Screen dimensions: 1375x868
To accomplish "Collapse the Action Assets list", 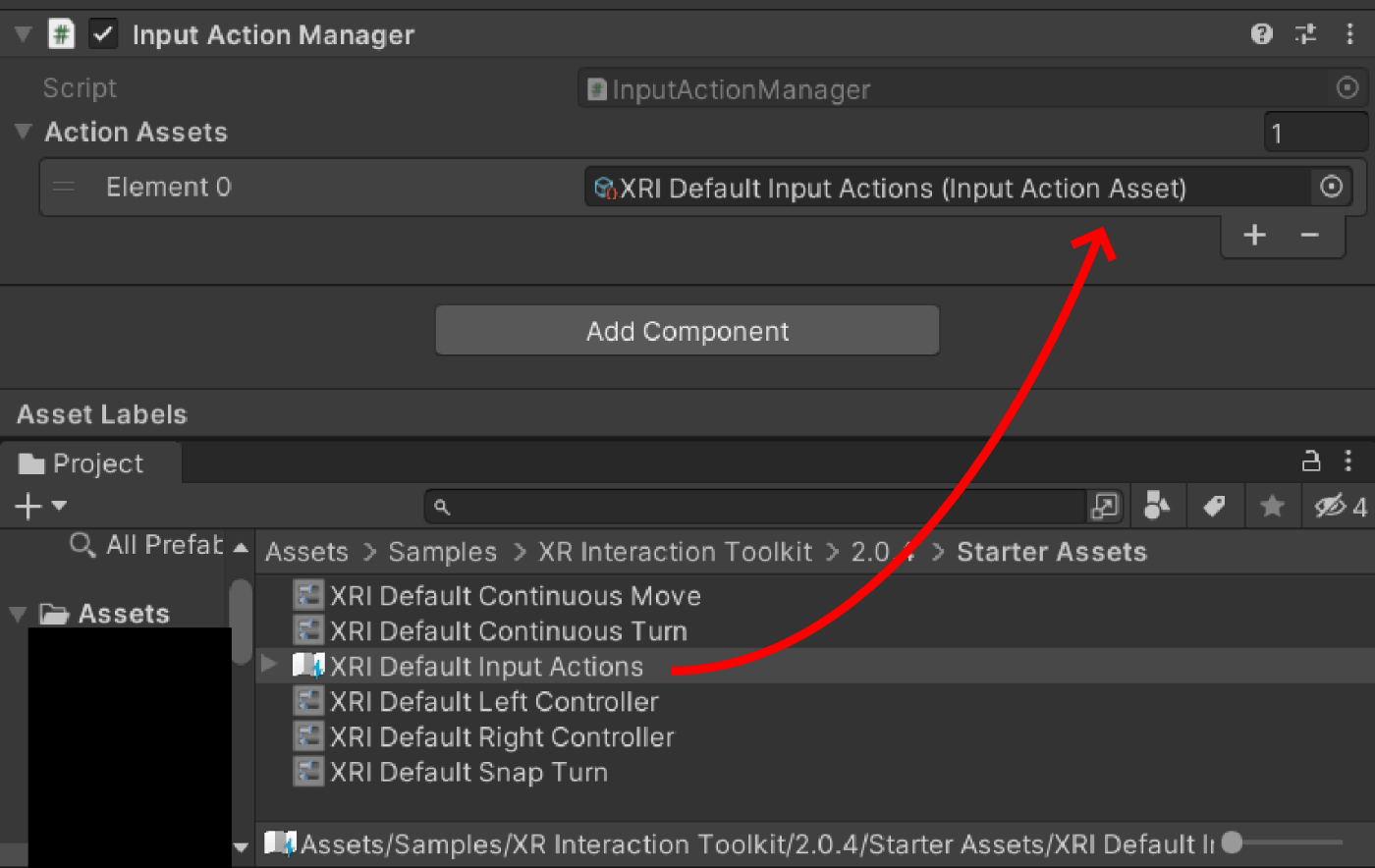I will click(23, 131).
